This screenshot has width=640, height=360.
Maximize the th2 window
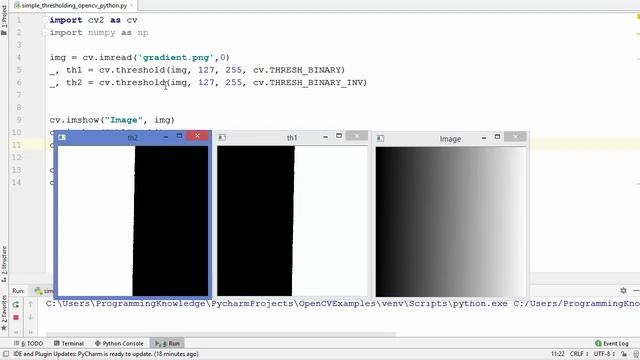180,136
